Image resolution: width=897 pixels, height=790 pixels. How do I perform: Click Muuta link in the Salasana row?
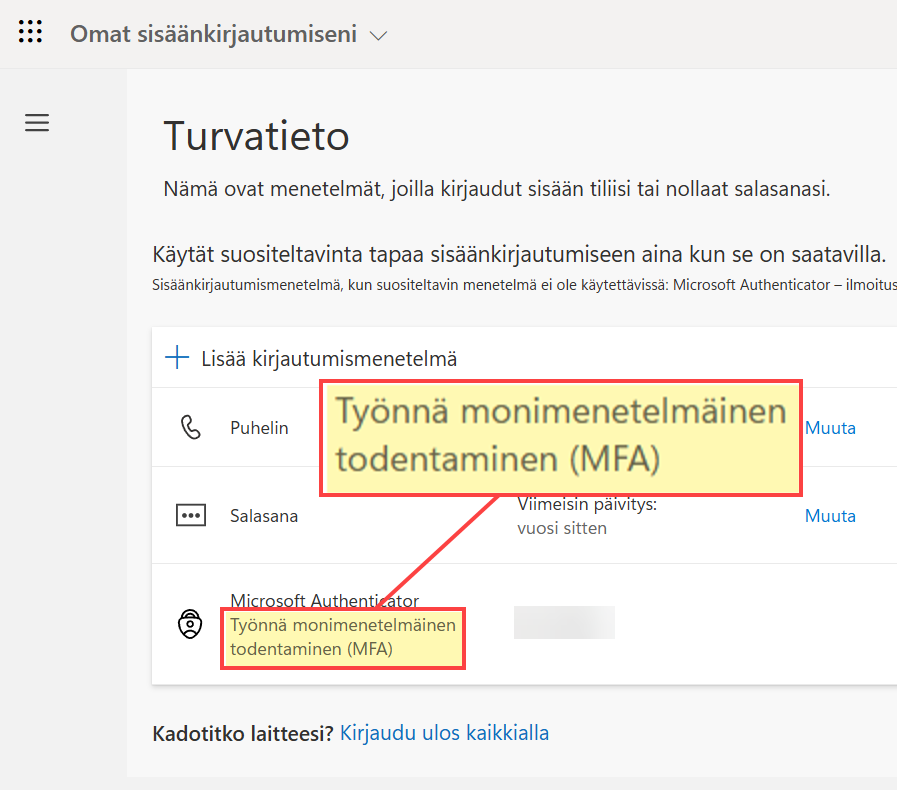[x=830, y=516]
